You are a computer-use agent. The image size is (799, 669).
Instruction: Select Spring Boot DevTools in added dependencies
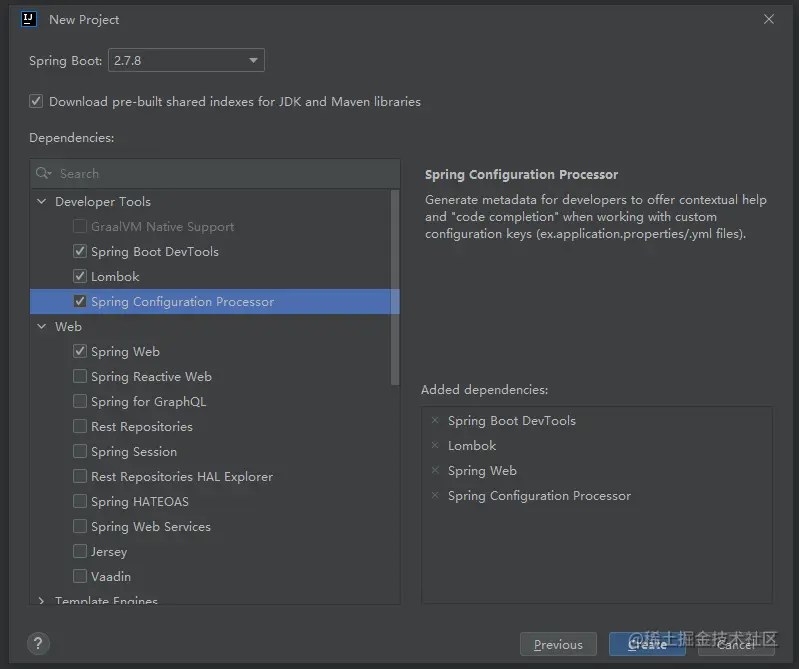512,420
